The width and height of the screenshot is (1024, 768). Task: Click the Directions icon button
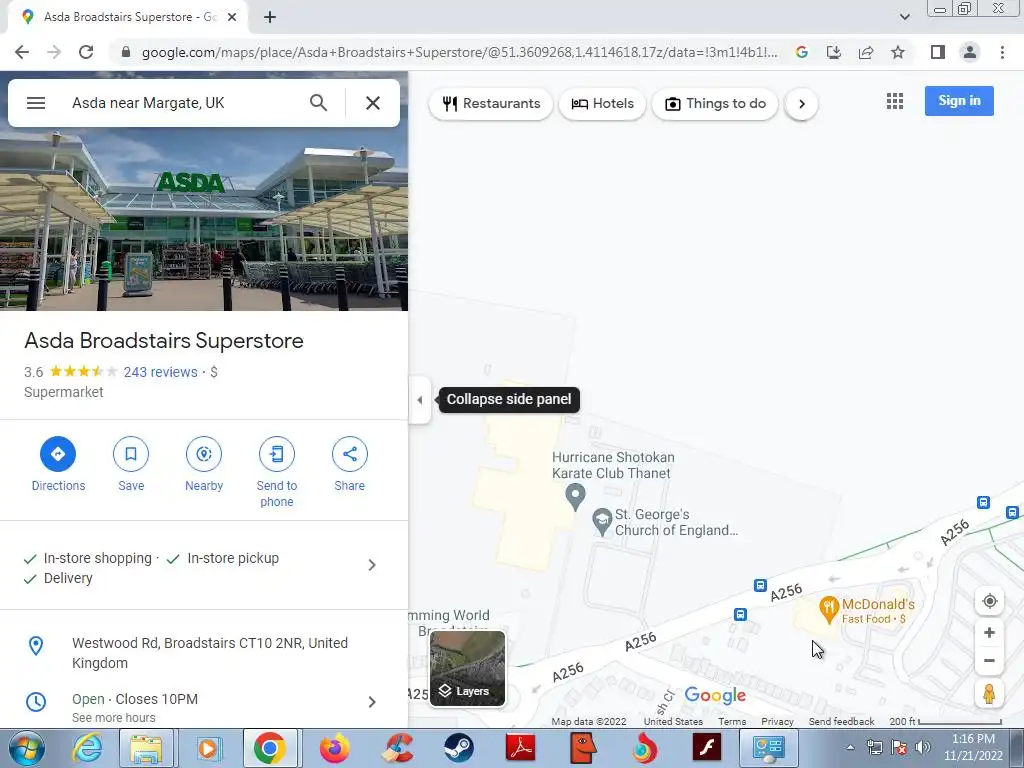tap(58, 454)
